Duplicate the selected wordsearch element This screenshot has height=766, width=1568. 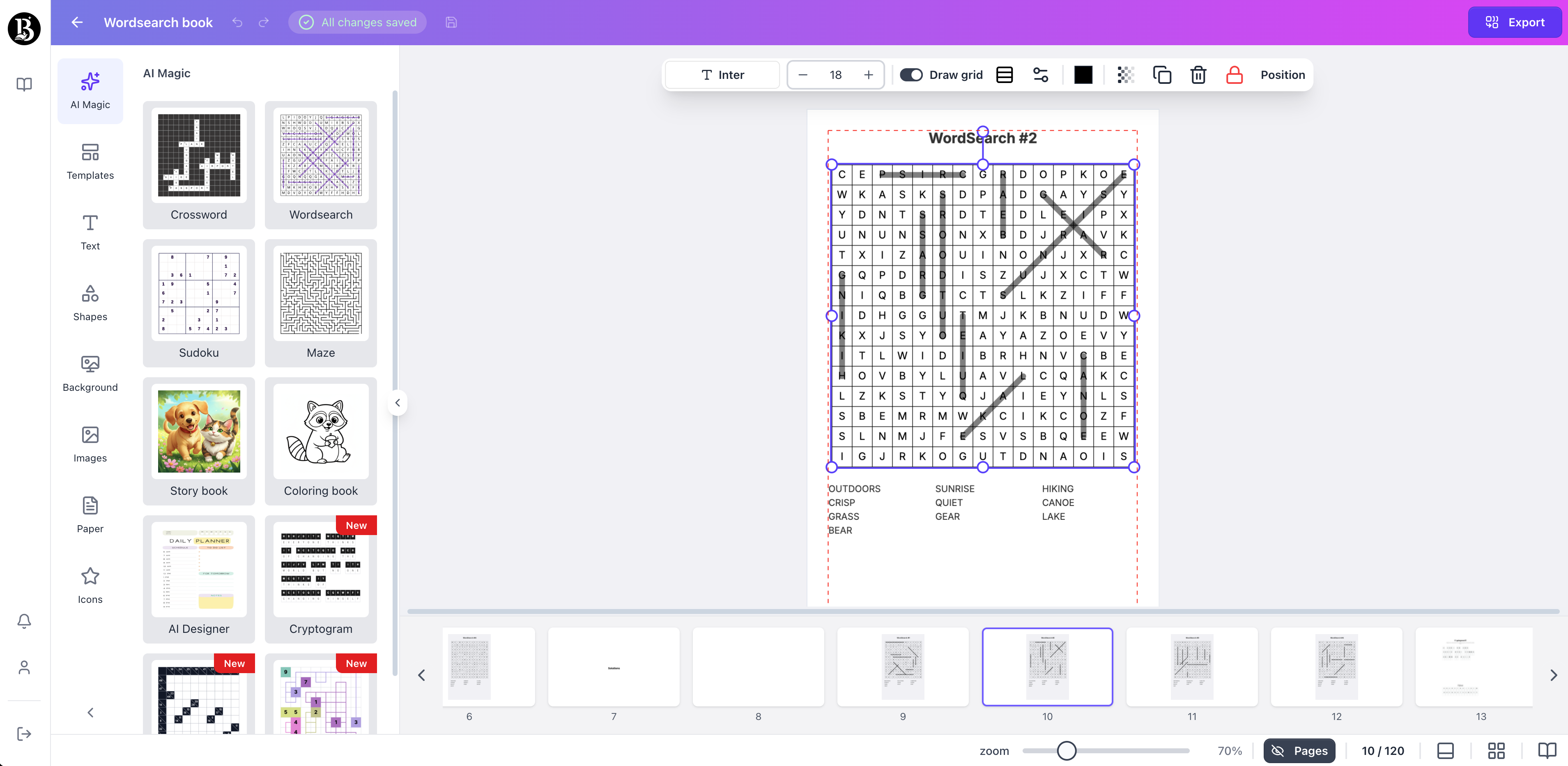point(1163,74)
